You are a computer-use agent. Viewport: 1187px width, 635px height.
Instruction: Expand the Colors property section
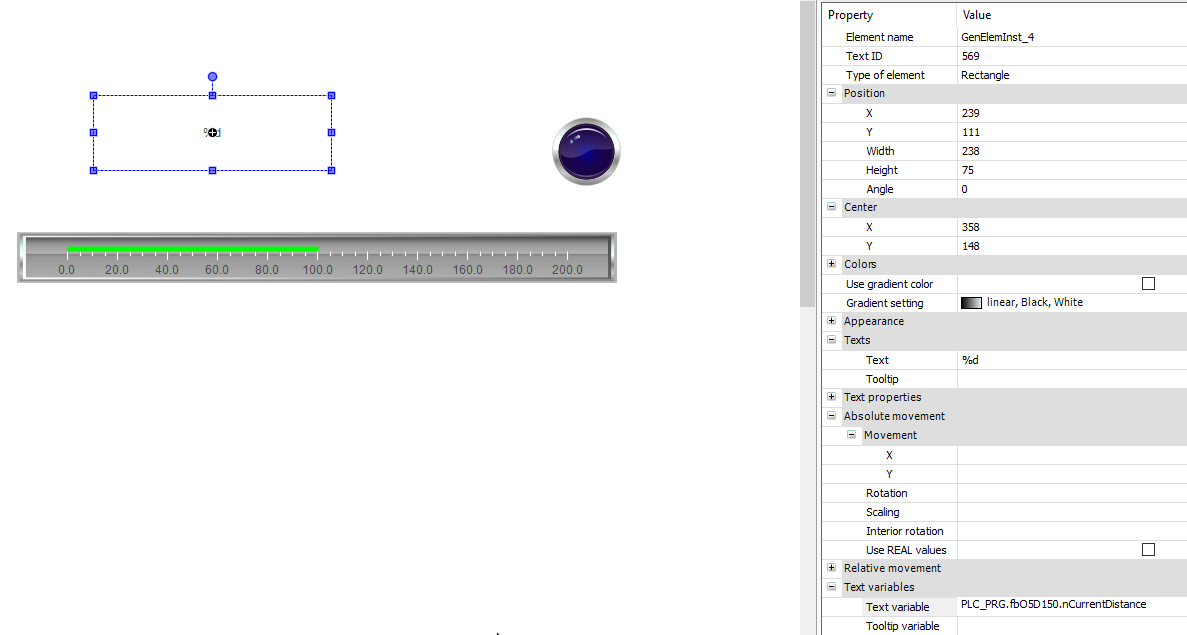pos(831,263)
